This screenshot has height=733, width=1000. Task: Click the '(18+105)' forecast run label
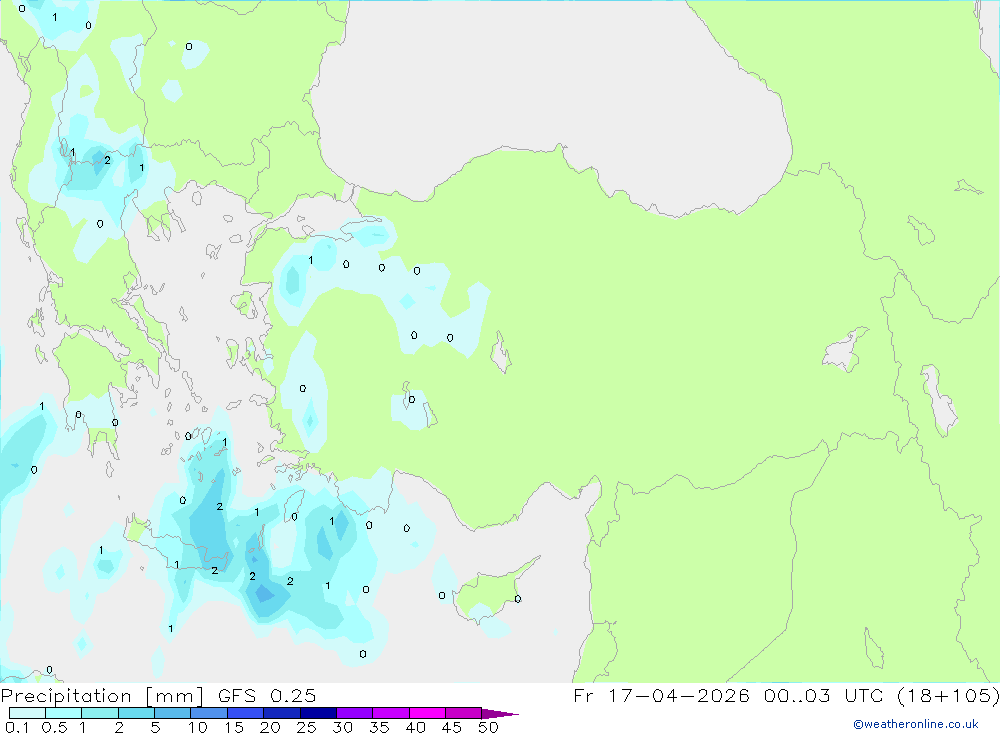pyautogui.click(x=948, y=695)
